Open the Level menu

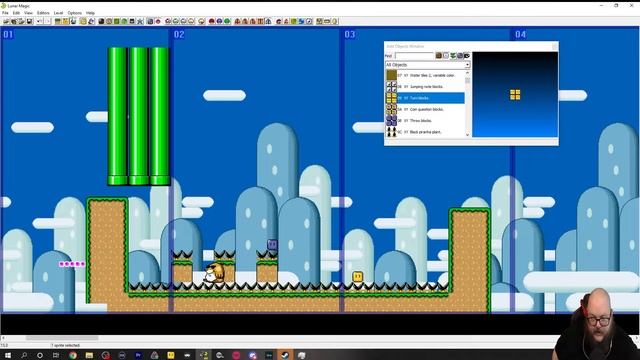(x=58, y=13)
